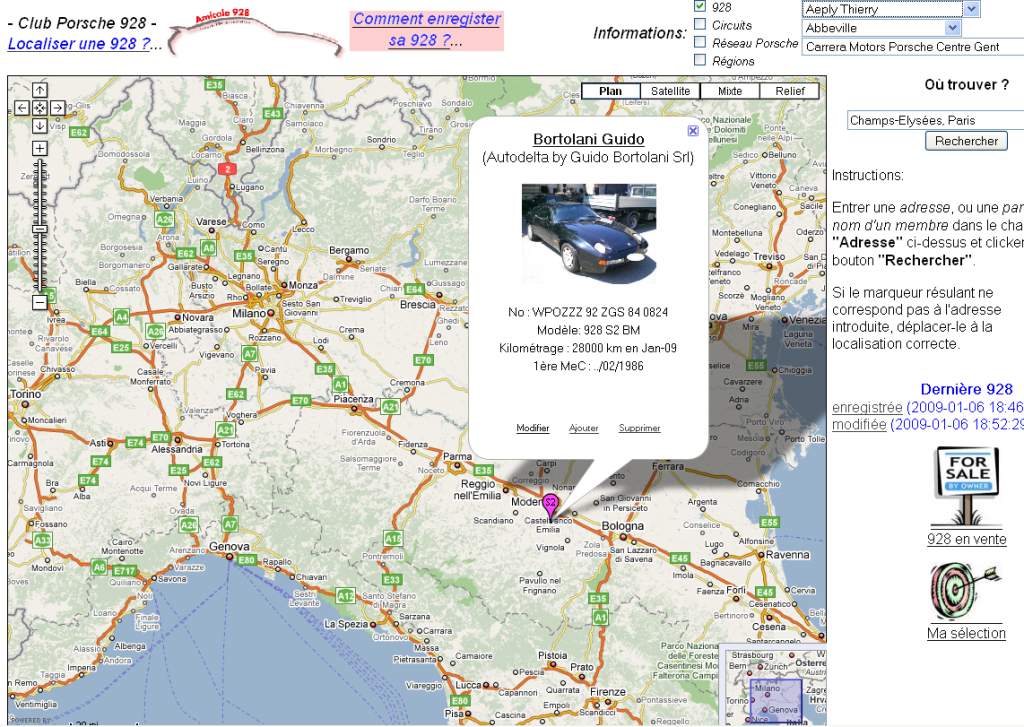Open the Localiser une 928 link
1024x727 pixels.
pyautogui.click(x=79, y=44)
